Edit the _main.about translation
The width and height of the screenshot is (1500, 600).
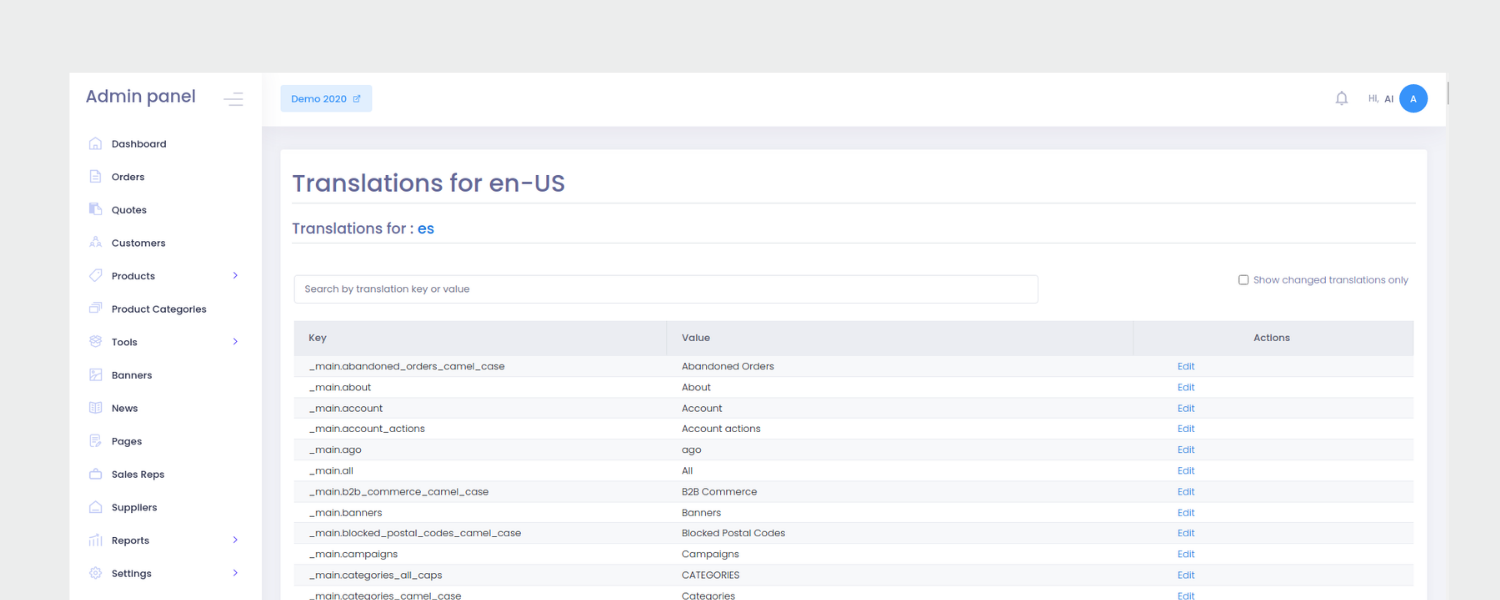pyautogui.click(x=1186, y=387)
